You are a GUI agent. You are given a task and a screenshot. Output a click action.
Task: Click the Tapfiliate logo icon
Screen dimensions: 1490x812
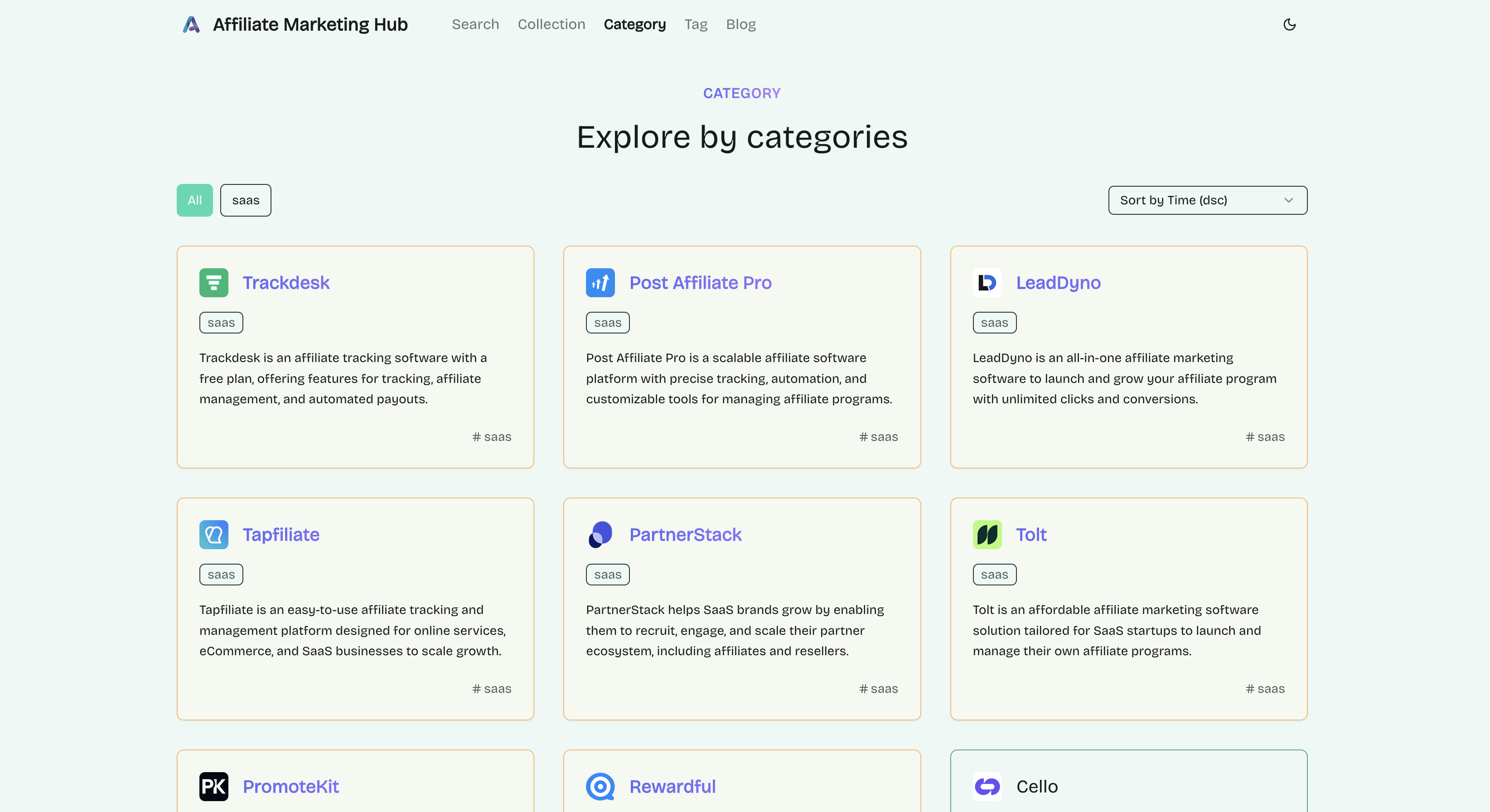[x=213, y=534]
